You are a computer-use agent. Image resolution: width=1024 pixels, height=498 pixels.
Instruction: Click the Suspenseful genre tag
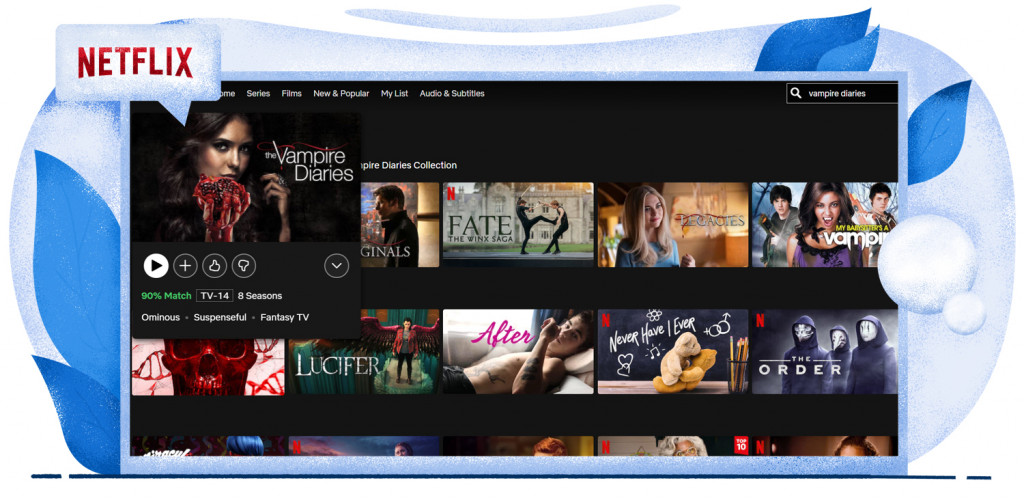point(219,317)
